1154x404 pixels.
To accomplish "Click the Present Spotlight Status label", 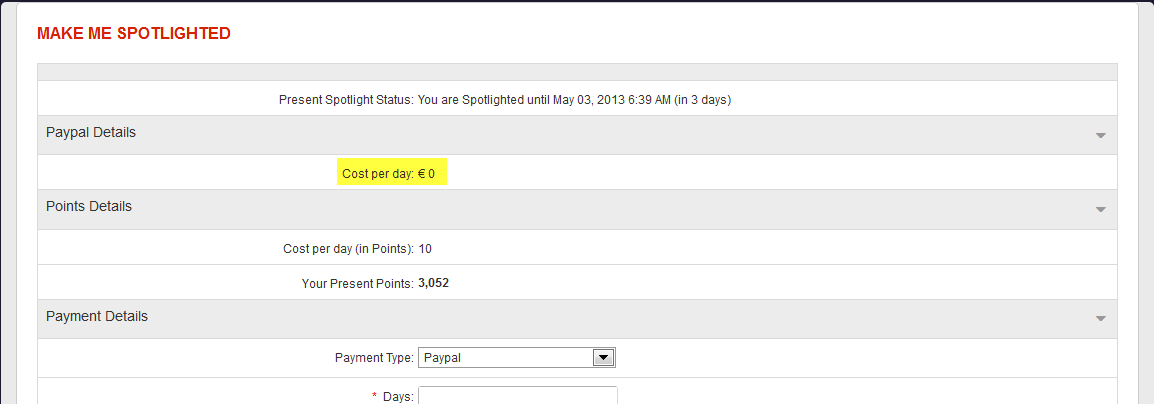I will (x=346, y=100).
